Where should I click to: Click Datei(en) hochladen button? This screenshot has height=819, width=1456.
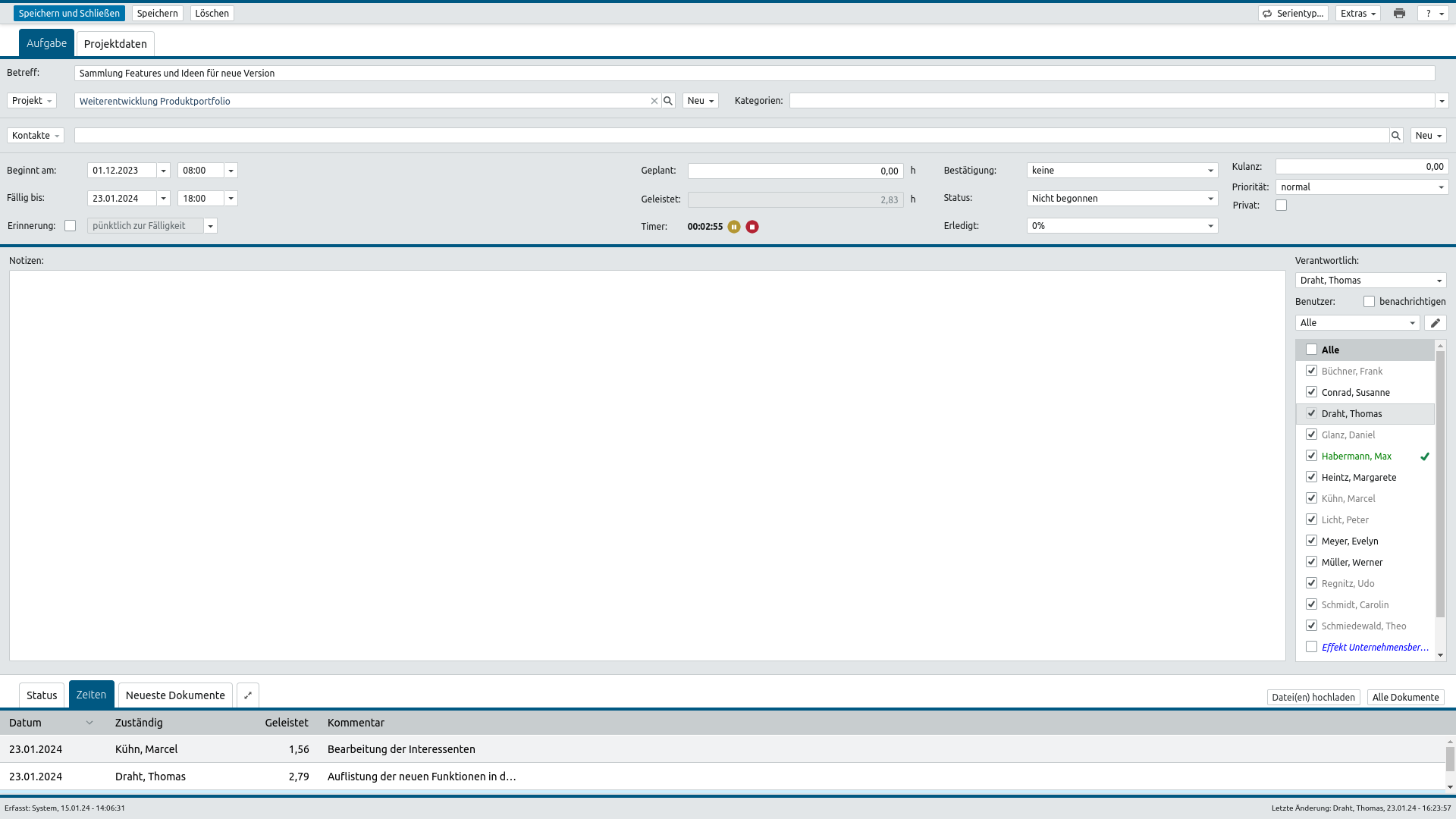click(x=1313, y=698)
